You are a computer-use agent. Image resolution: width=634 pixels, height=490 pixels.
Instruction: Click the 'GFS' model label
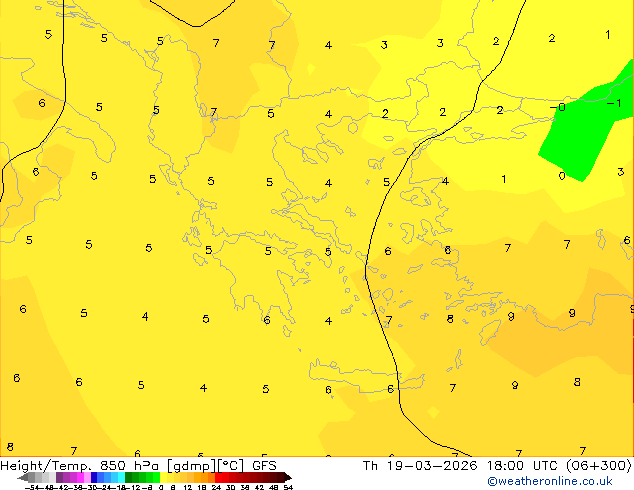point(264,466)
